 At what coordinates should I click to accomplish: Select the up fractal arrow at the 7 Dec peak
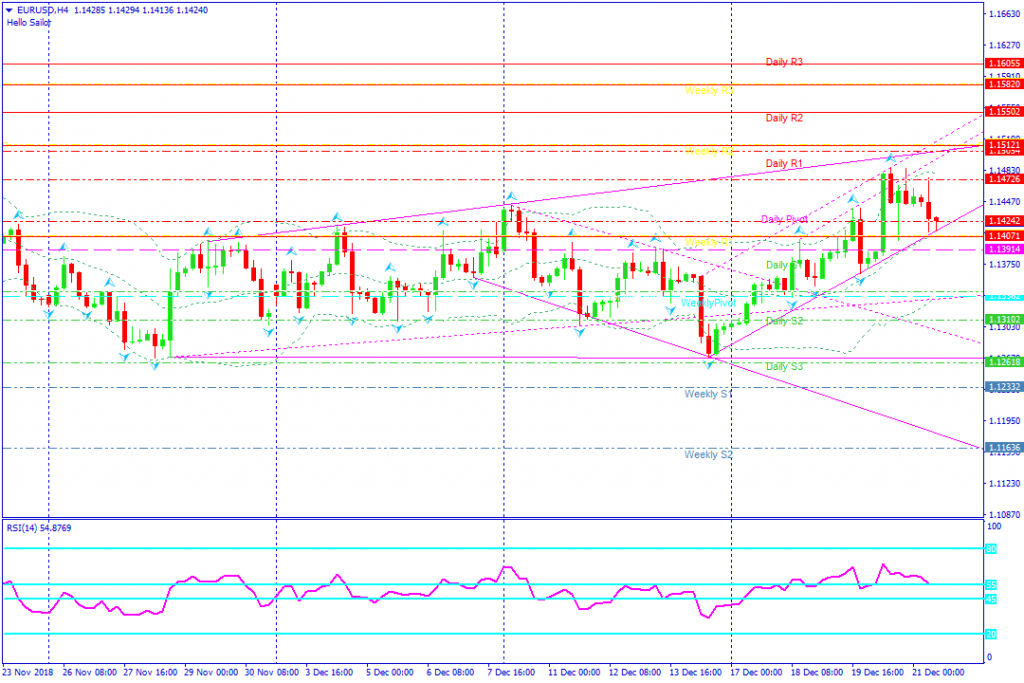tap(511, 196)
